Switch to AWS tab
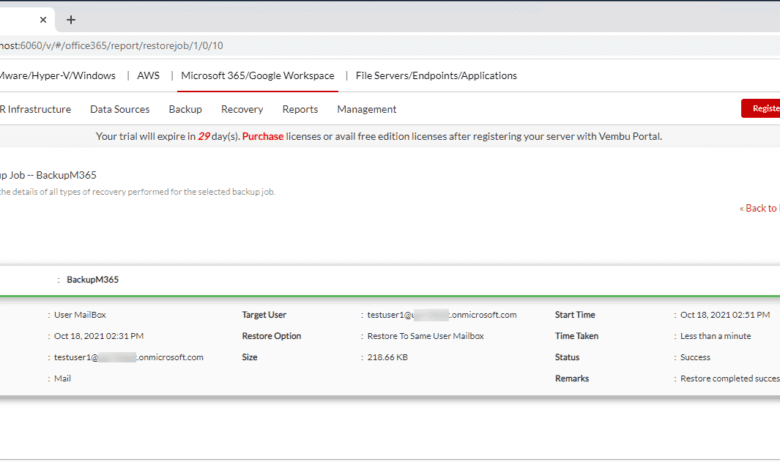The image size is (780, 470). click(148, 76)
